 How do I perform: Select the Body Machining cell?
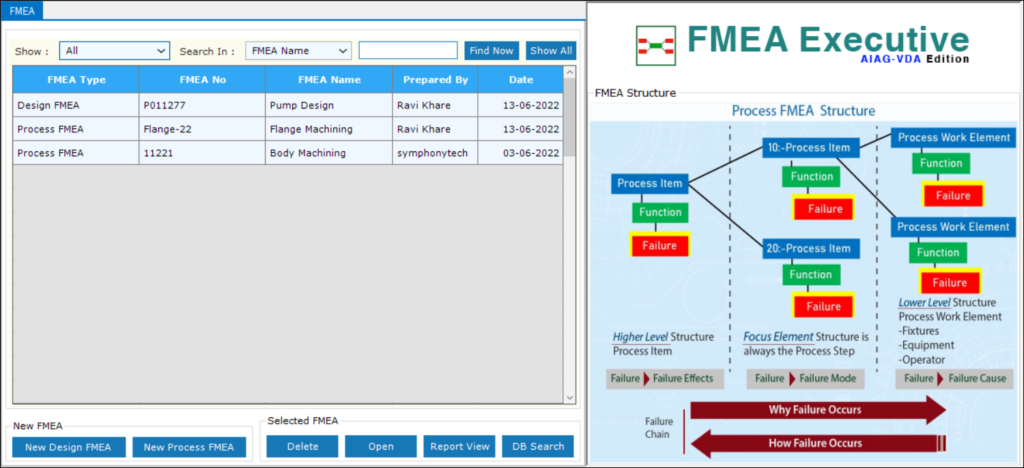coord(329,153)
